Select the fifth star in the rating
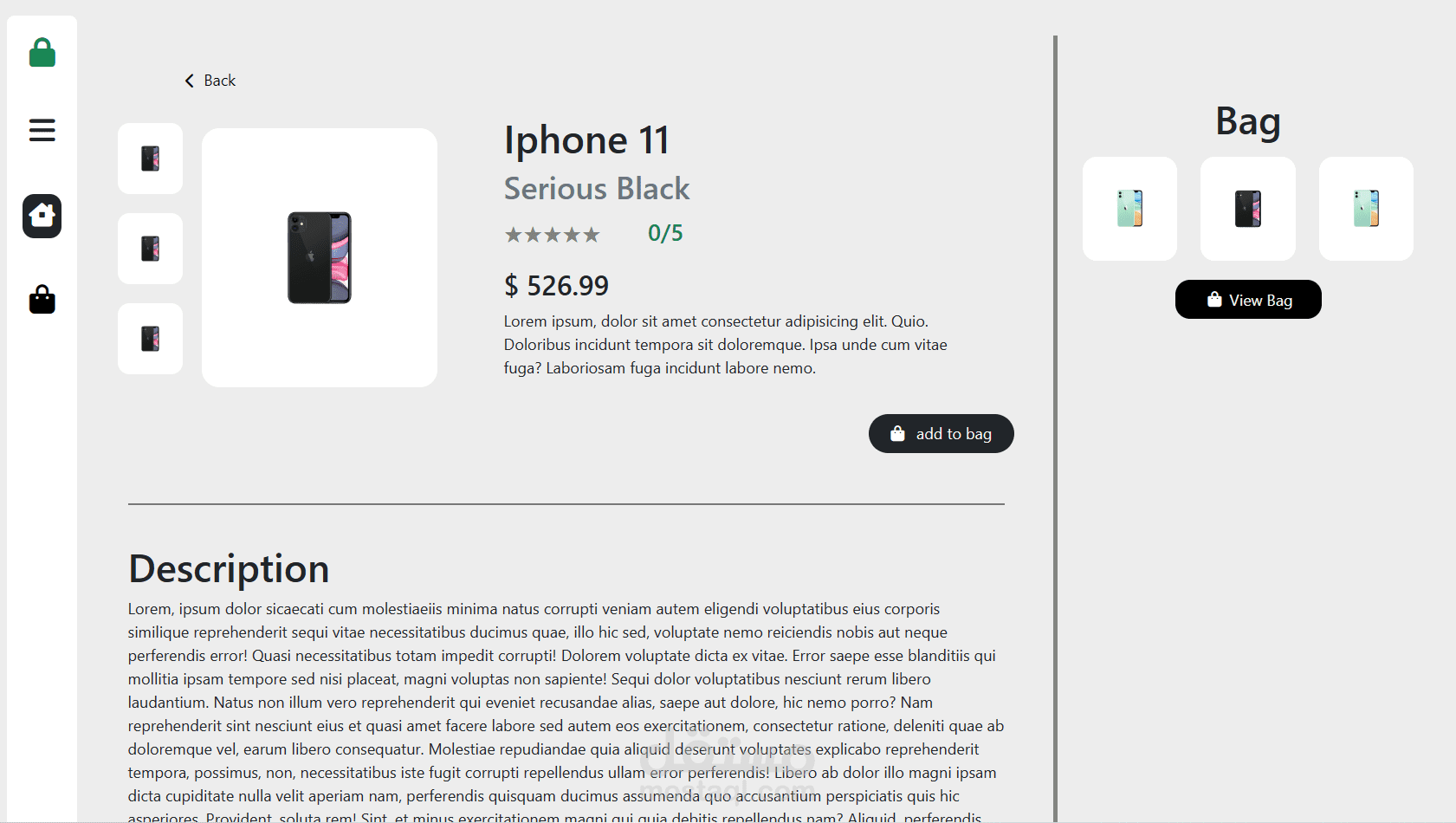 [591, 235]
